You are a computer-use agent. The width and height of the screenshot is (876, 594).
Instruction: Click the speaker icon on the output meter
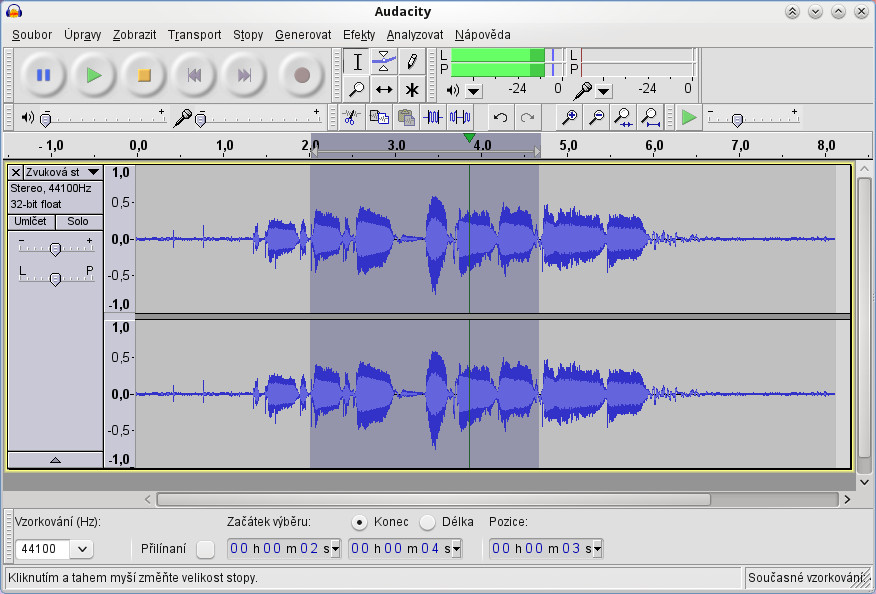pyautogui.click(x=453, y=90)
